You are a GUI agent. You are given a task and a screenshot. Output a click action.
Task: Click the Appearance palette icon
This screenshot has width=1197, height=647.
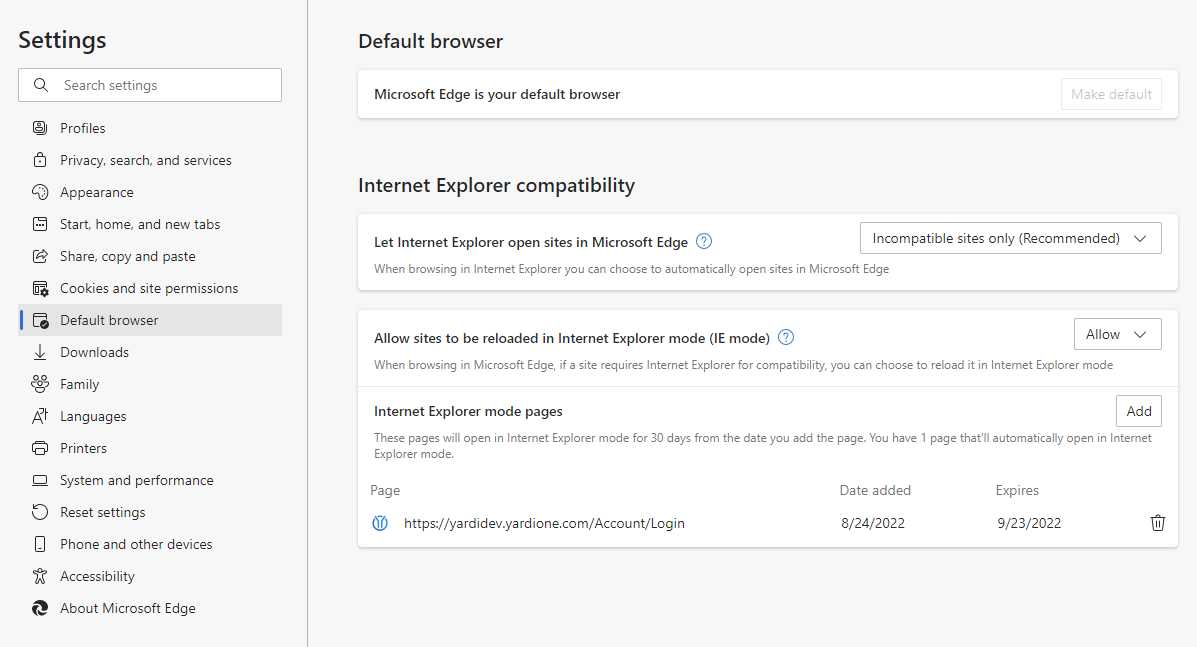pyautogui.click(x=40, y=192)
